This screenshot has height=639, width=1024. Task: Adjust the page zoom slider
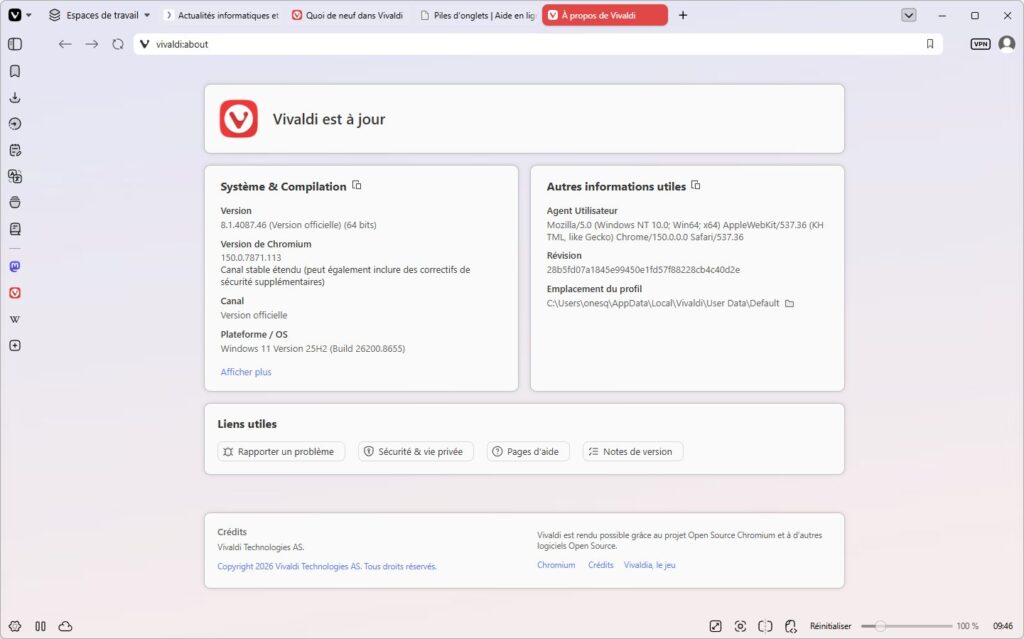point(906,626)
